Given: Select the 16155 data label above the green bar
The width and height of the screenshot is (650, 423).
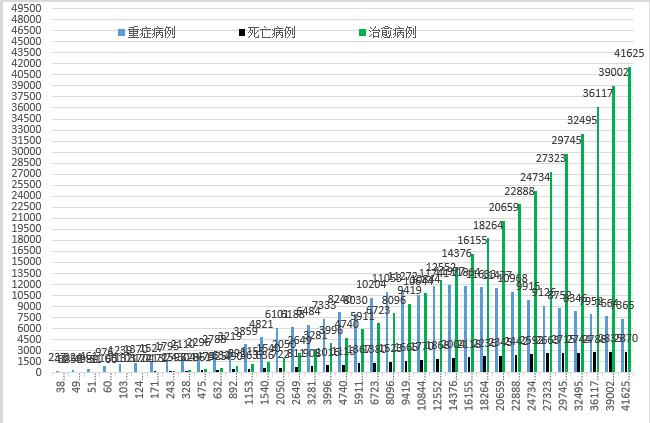Looking at the screenshot, I should coord(472,240).
